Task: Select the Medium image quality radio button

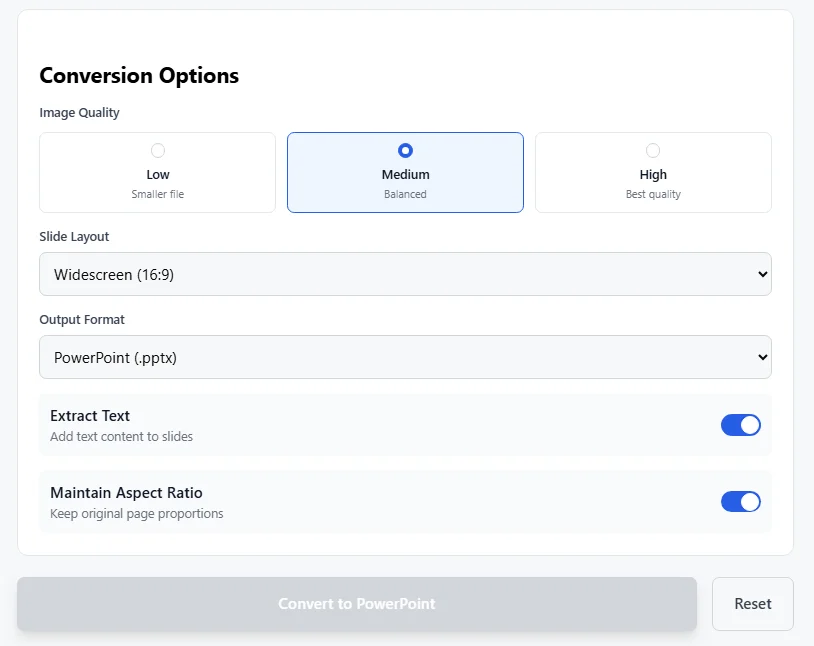Action: click(405, 151)
